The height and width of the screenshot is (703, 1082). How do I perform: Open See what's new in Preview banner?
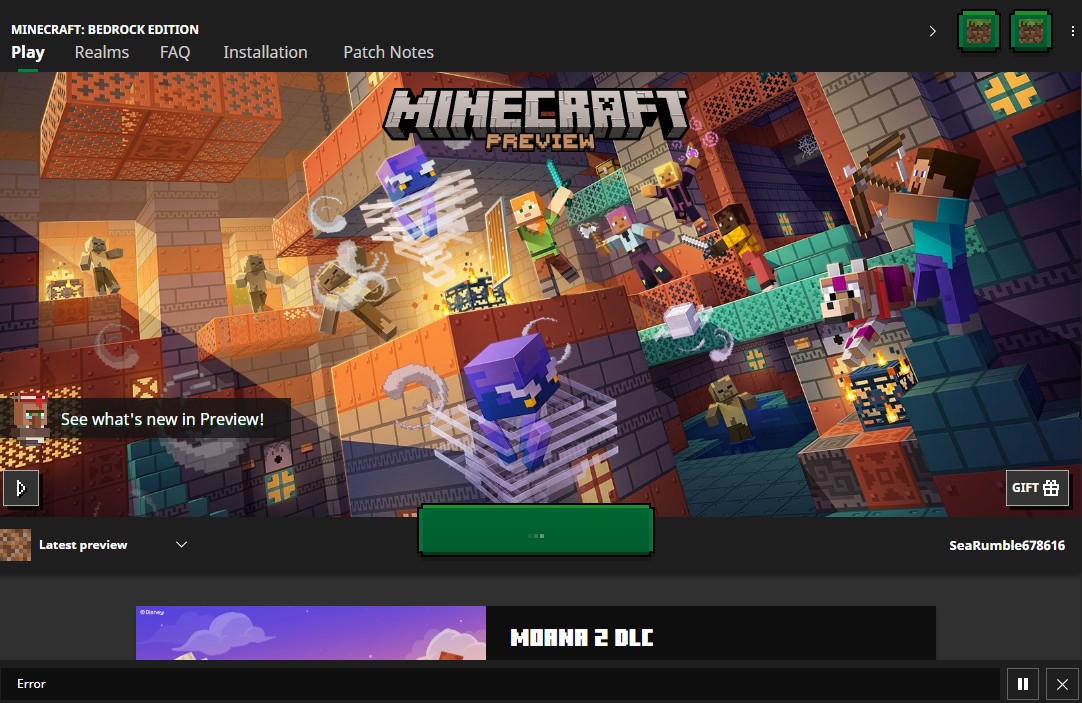click(145, 419)
